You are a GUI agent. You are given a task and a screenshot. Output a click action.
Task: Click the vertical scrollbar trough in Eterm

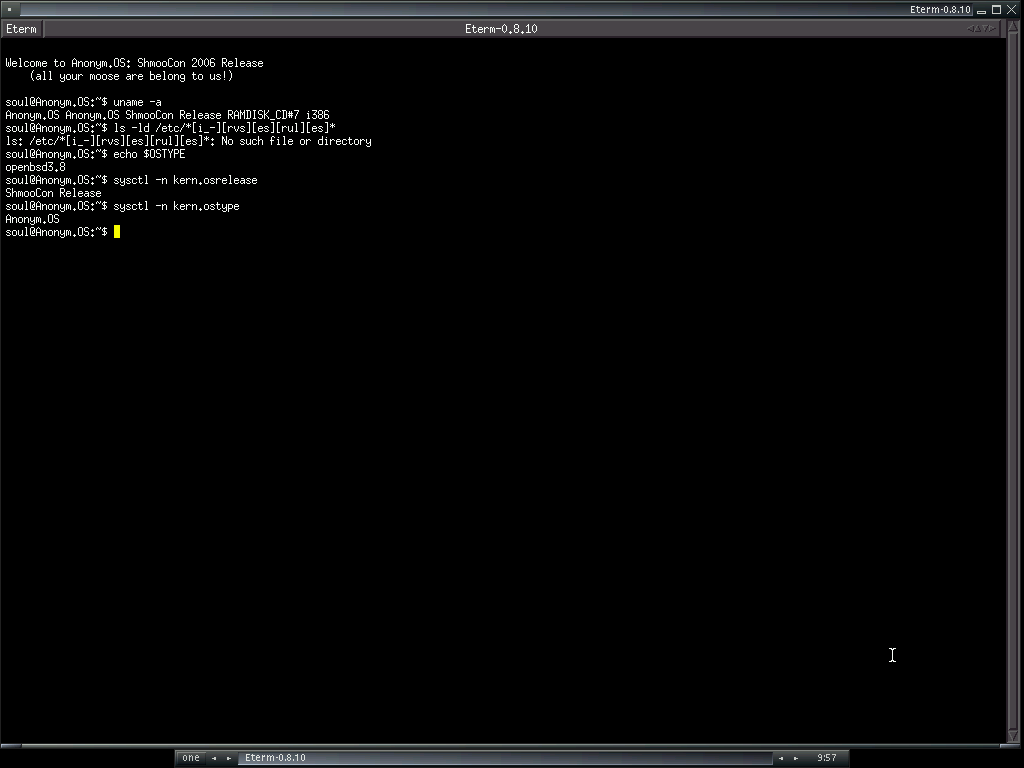(1013, 379)
